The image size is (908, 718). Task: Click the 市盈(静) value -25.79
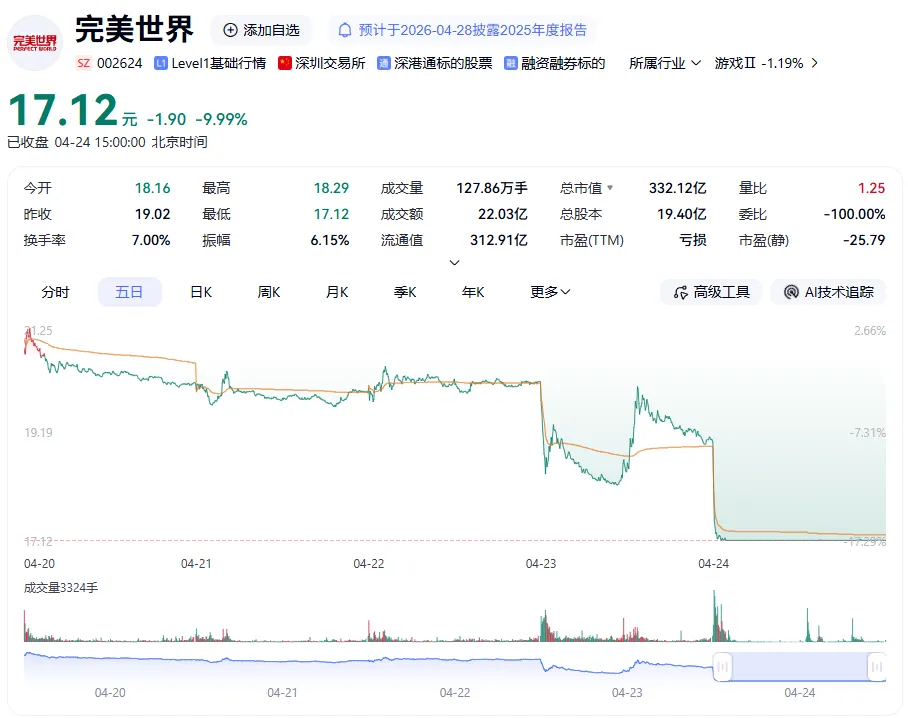point(864,240)
